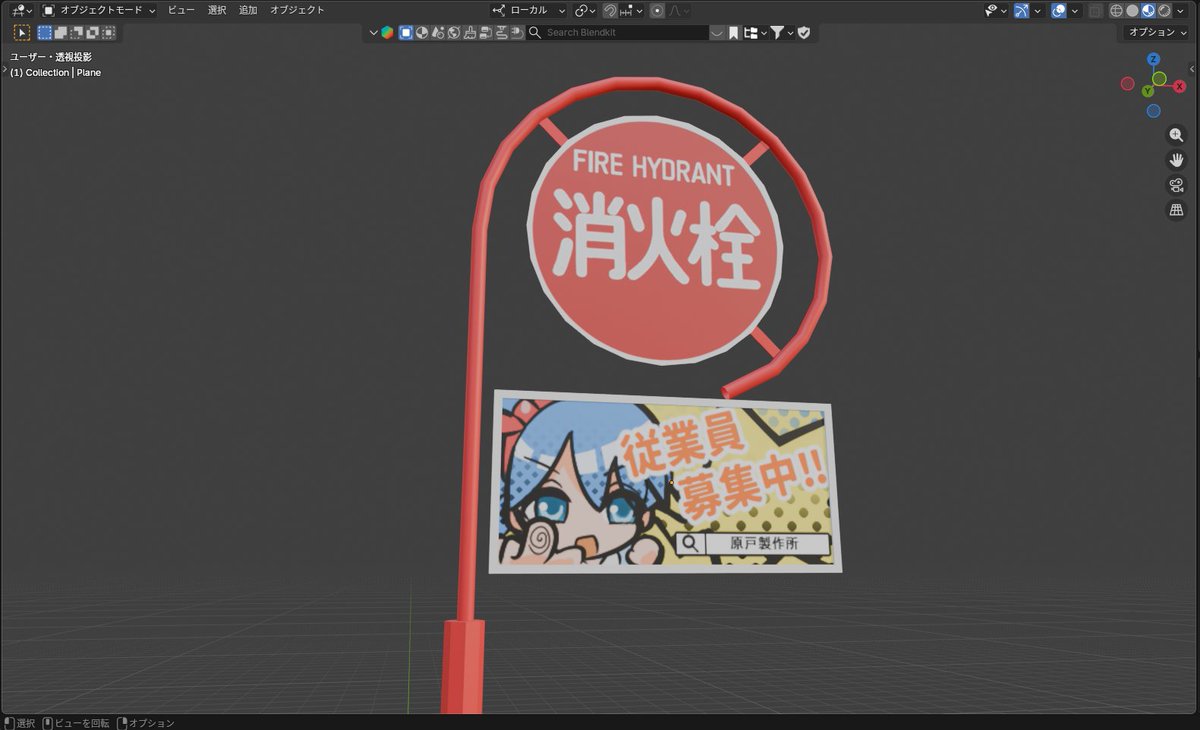Select BlenderKit add-ons asset type
The image size is (1200, 730).
coord(517,32)
